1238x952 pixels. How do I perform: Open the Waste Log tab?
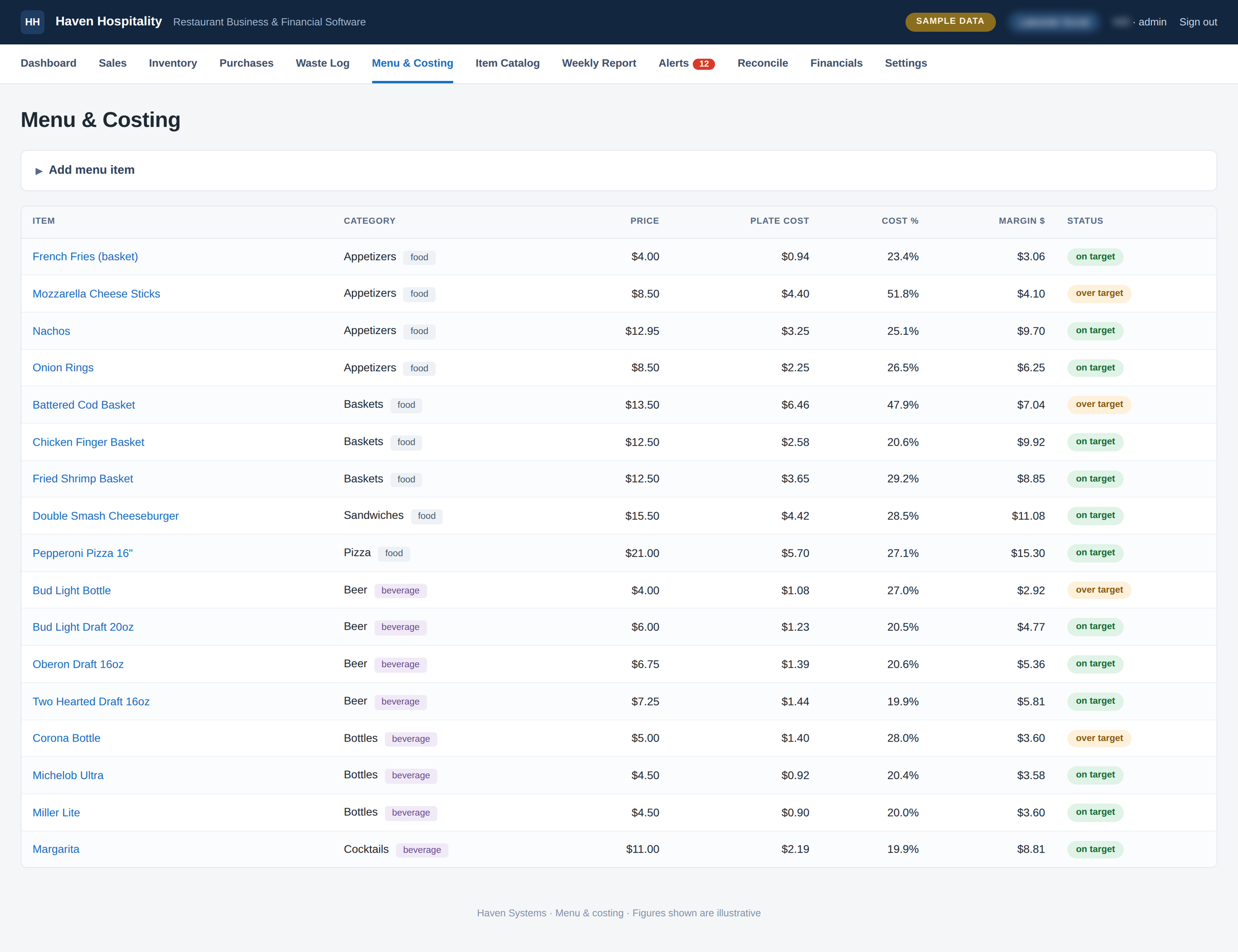[322, 63]
